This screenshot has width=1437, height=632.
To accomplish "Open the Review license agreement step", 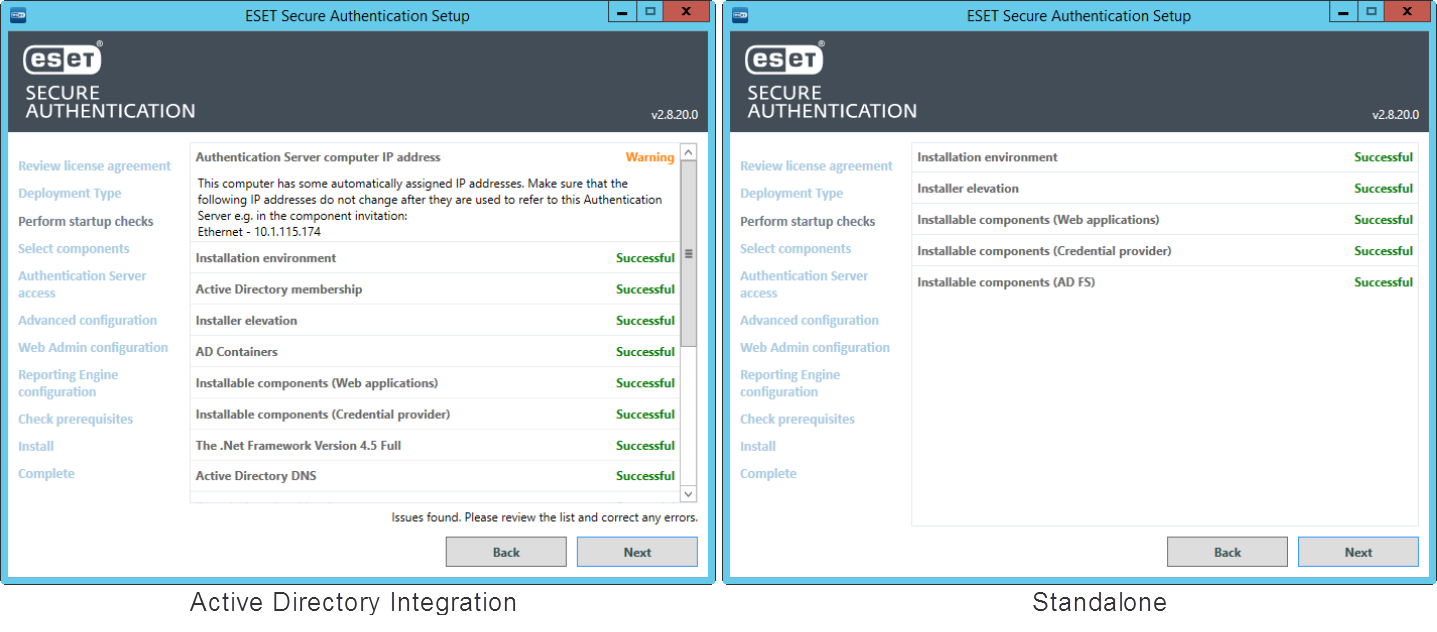I will click(x=94, y=166).
